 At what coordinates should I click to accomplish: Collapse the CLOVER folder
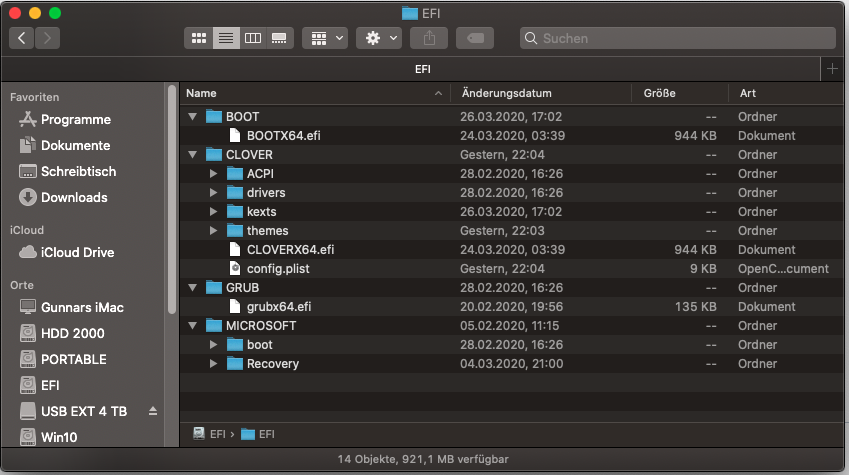[x=192, y=154]
